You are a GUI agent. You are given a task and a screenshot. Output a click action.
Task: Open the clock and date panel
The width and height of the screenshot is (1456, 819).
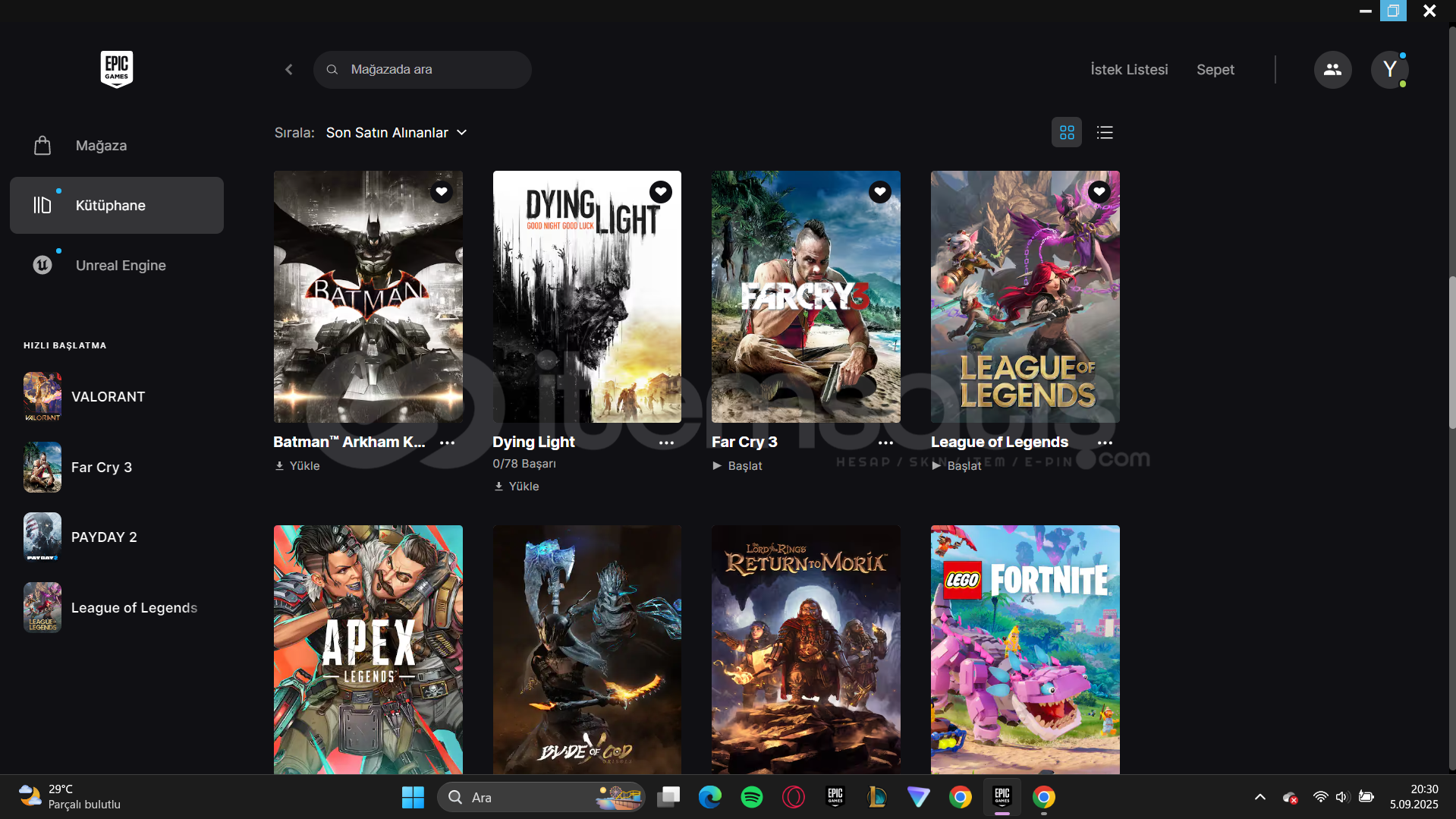pos(1414,797)
